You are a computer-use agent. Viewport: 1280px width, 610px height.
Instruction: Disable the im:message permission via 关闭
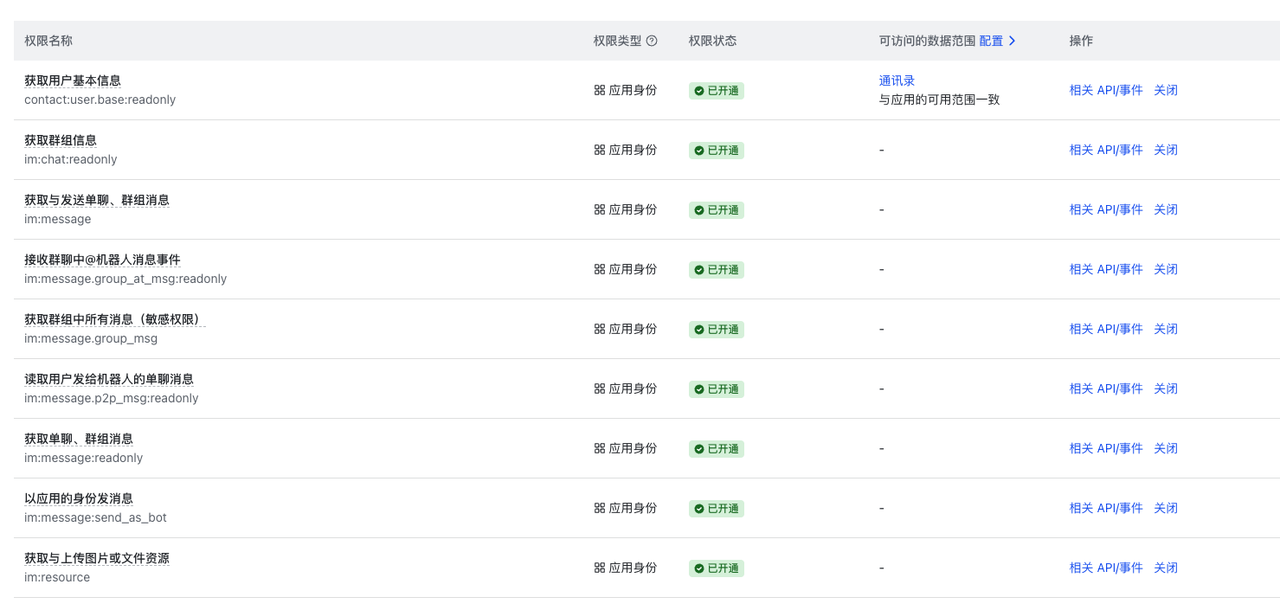pos(1165,210)
